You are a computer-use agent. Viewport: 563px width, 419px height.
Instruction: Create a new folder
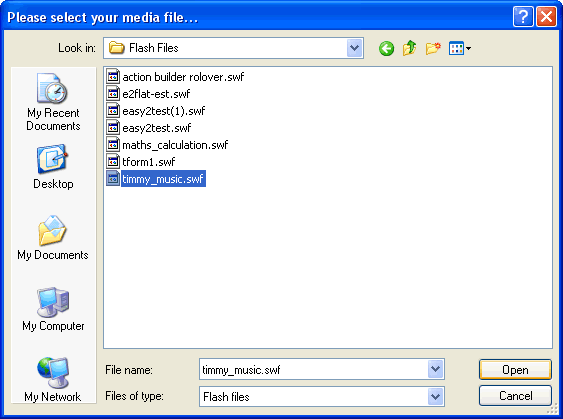pos(433,48)
